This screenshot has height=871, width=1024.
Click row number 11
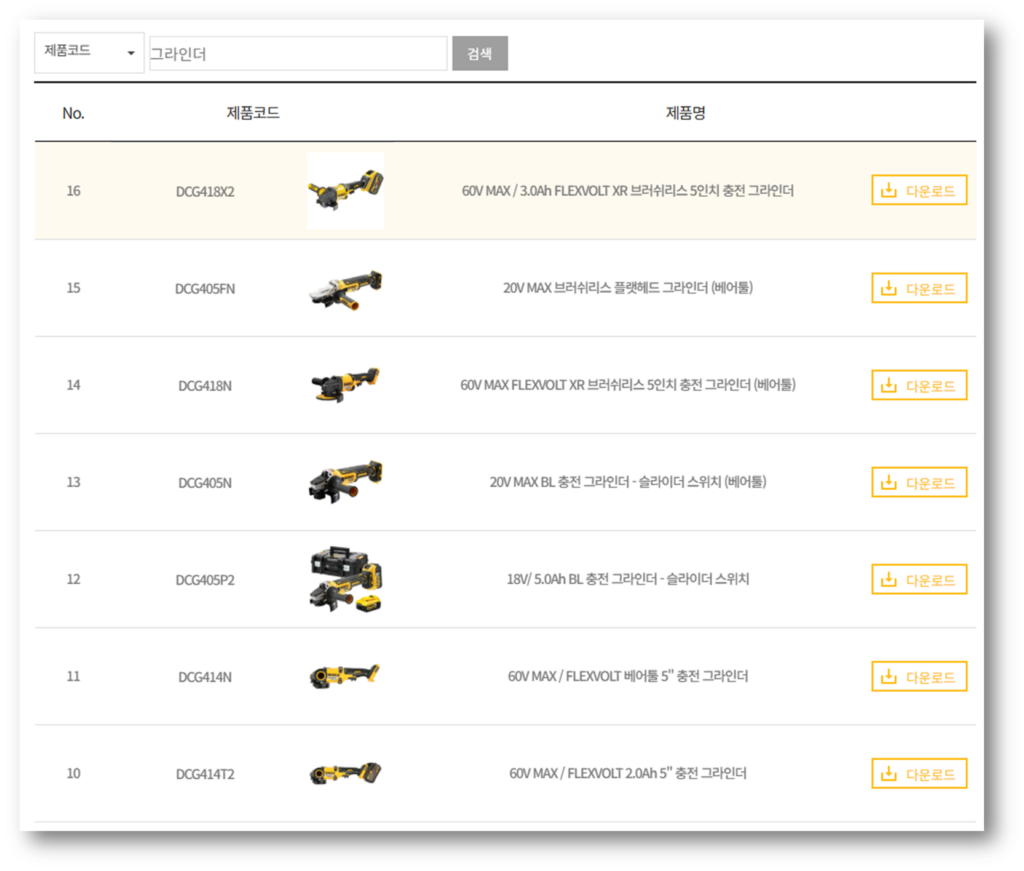pos(73,676)
